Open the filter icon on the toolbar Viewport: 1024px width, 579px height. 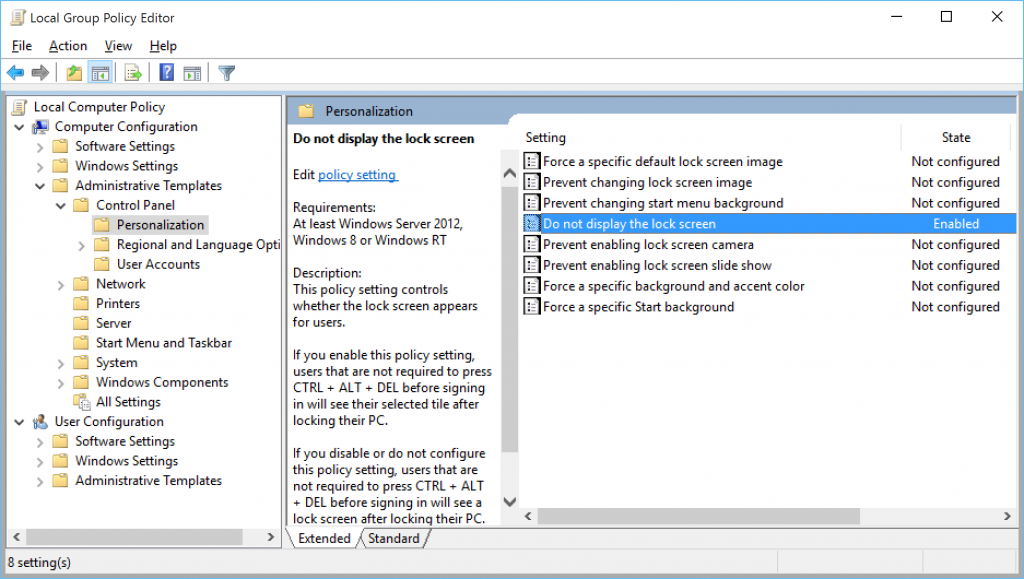pos(226,71)
